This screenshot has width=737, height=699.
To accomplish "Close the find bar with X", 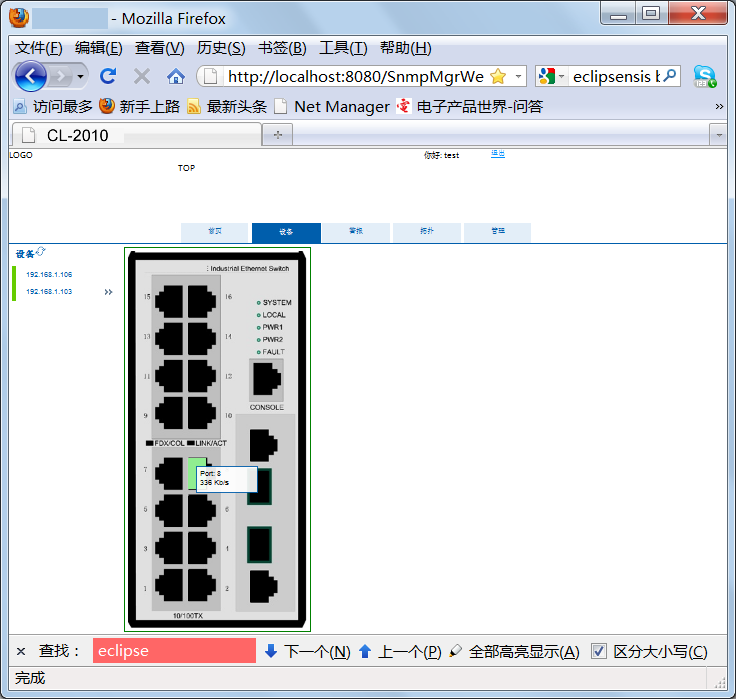I will click(x=21, y=651).
